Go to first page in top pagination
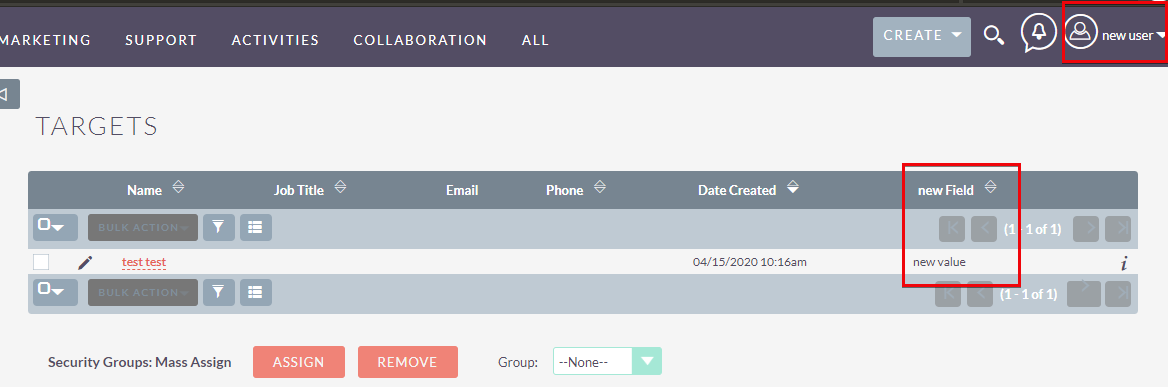The image size is (1168, 387). pyautogui.click(x=952, y=228)
